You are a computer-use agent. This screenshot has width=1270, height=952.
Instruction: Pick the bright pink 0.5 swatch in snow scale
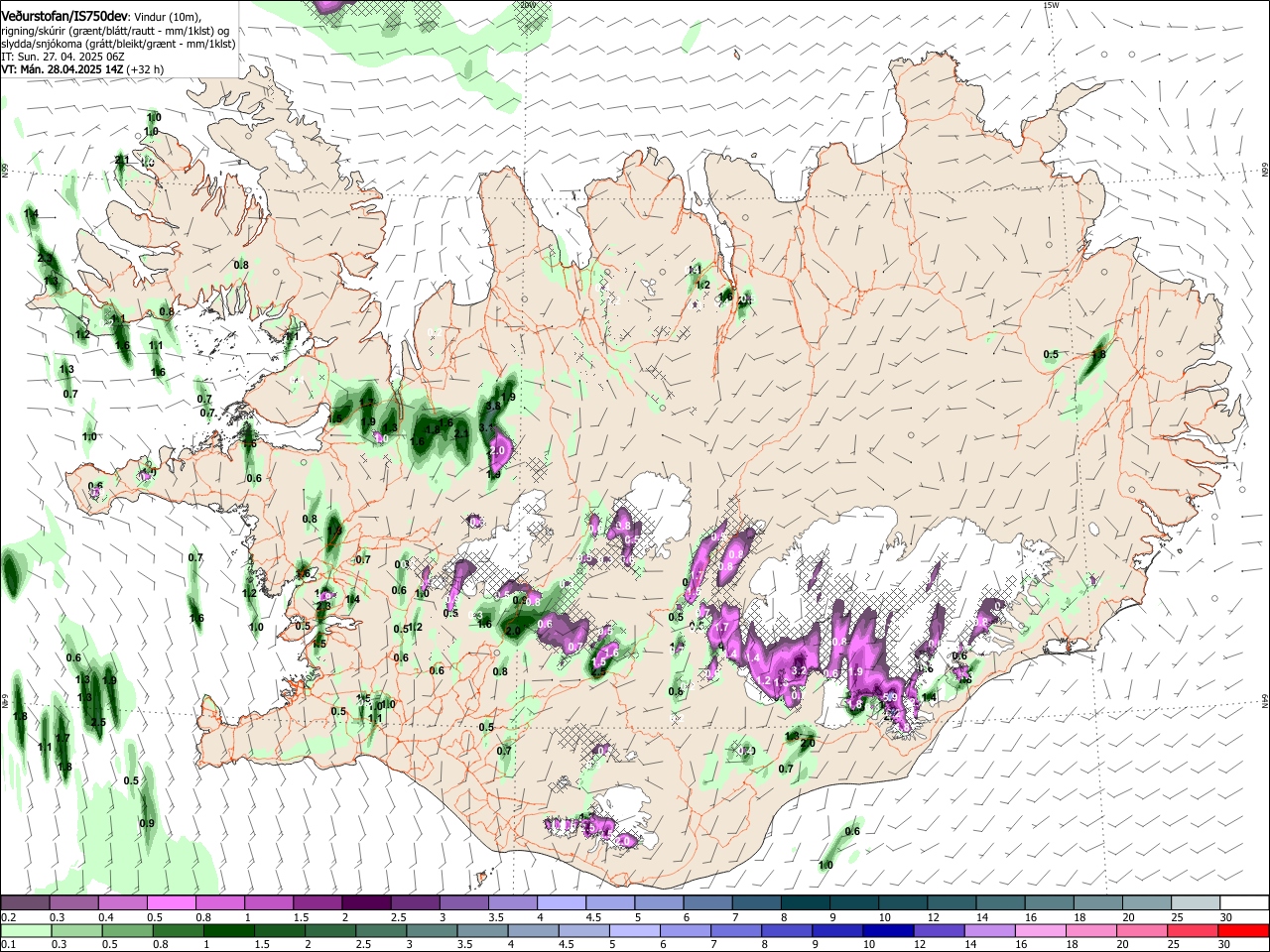[x=171, y=903]
